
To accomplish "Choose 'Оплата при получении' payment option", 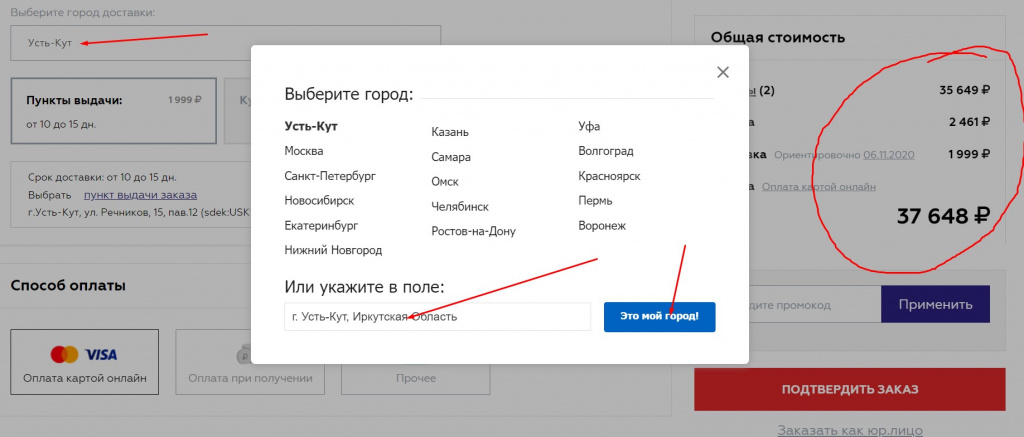I will point(250,362).
